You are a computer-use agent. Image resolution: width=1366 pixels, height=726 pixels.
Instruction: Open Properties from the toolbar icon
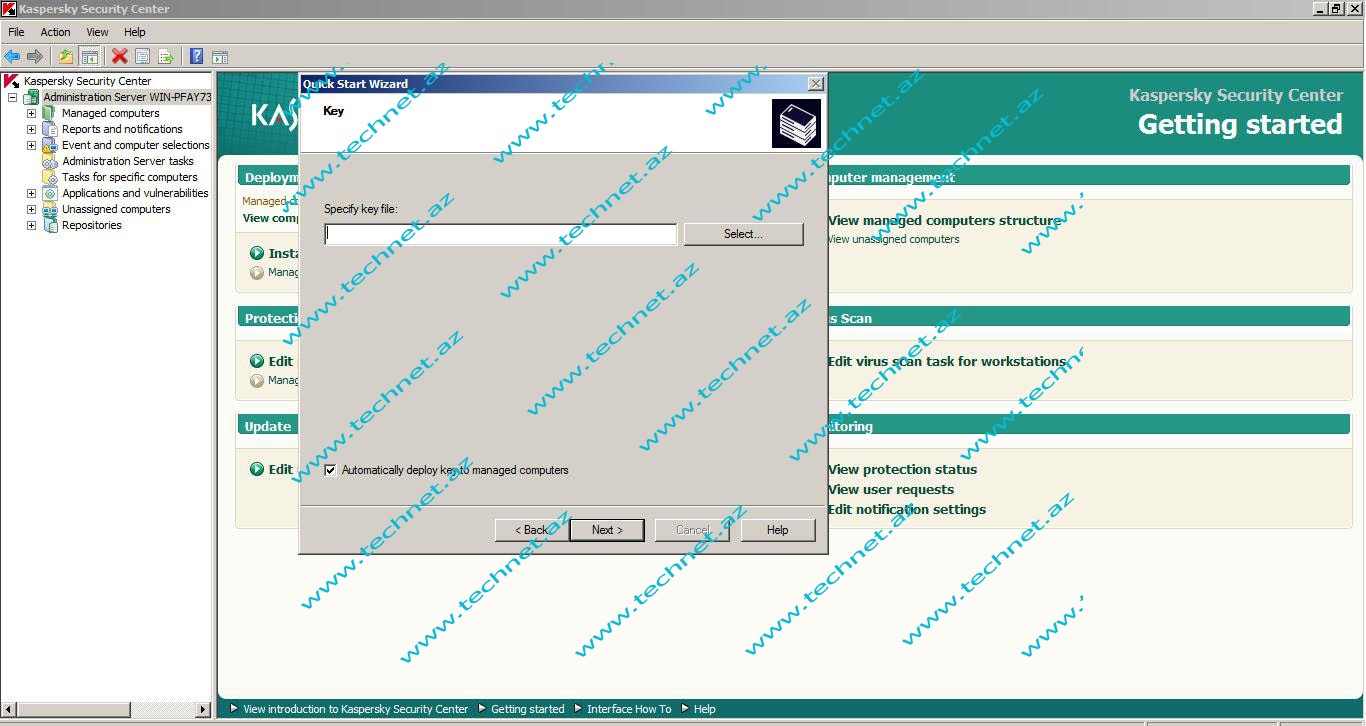click(x=143, y=57)
